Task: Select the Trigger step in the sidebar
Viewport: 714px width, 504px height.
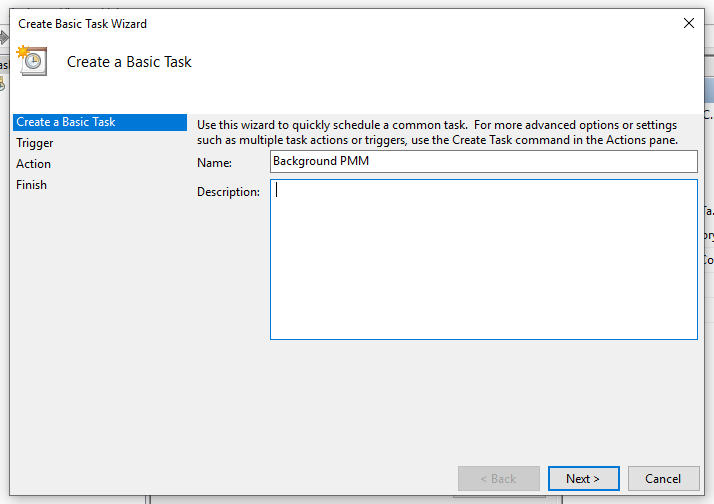Action: [x=35, y=143]
